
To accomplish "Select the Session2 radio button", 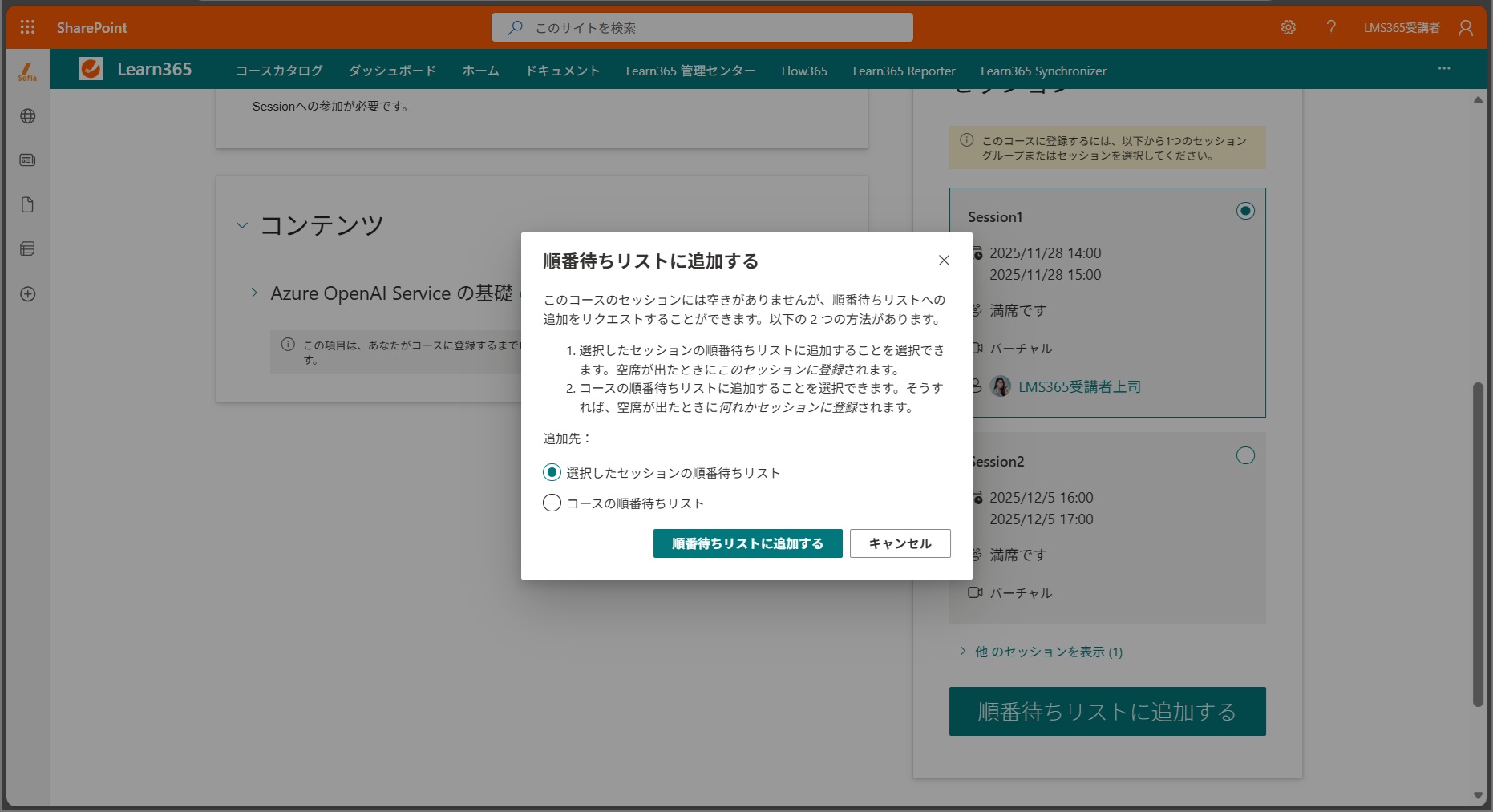I will click(x=1245, y=455).
